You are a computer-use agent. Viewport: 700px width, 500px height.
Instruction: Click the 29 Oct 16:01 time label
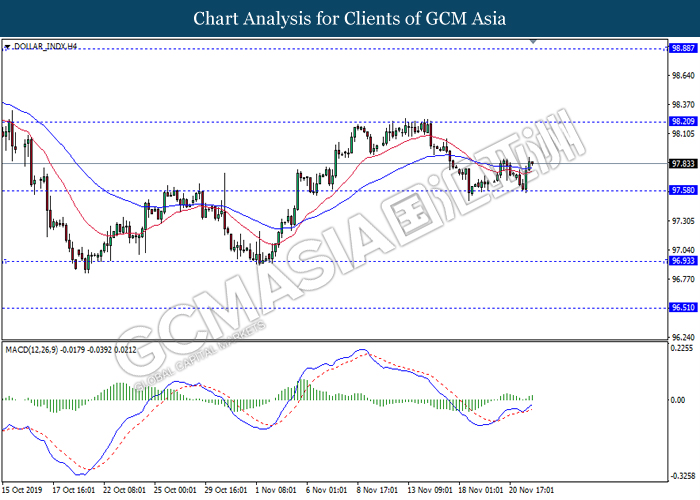click(226, 490)
